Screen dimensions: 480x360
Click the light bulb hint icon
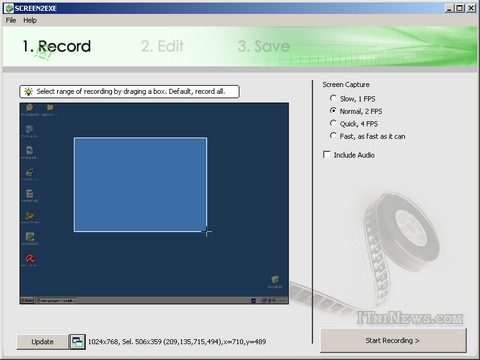click(x=29, y=91)
